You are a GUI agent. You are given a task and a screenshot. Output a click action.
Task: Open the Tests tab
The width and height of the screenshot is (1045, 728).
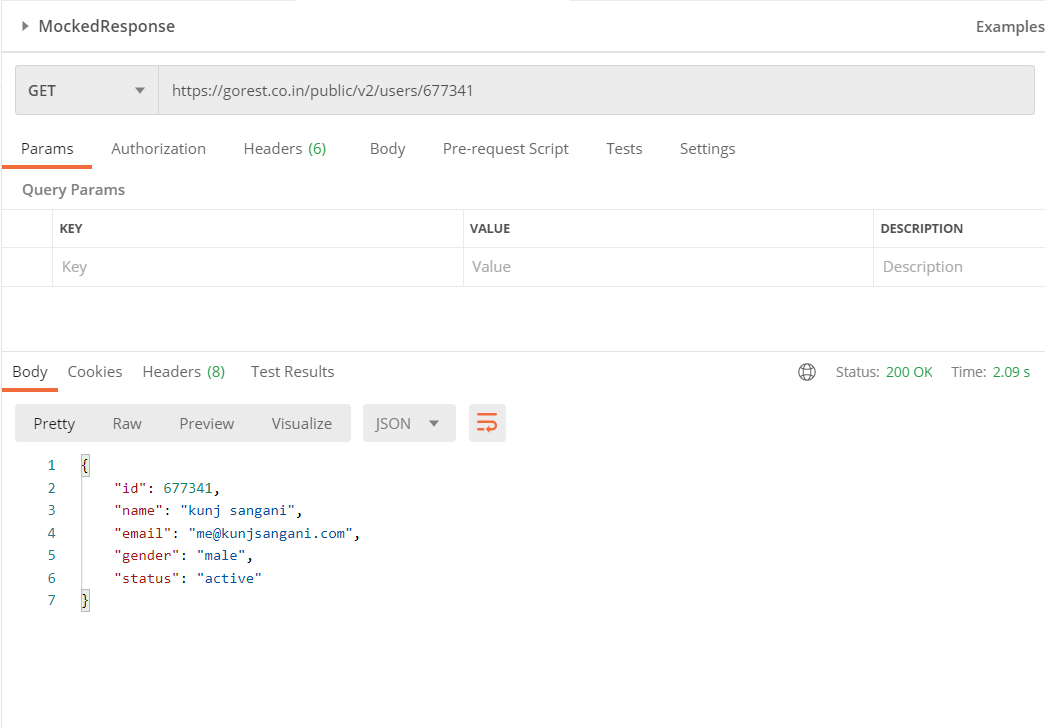pyautogui.click(x=624, y=148)
